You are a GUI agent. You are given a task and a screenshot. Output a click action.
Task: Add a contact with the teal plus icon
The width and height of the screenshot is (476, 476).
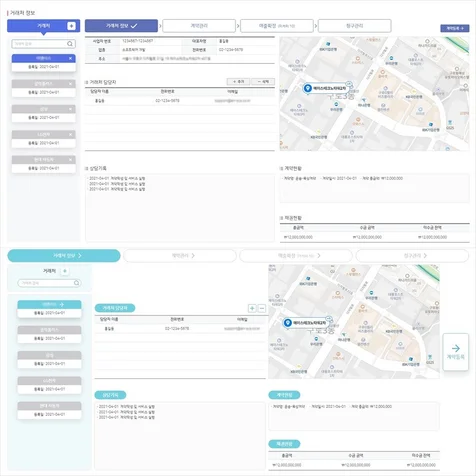pyautogui.click(x=252, y=308)
